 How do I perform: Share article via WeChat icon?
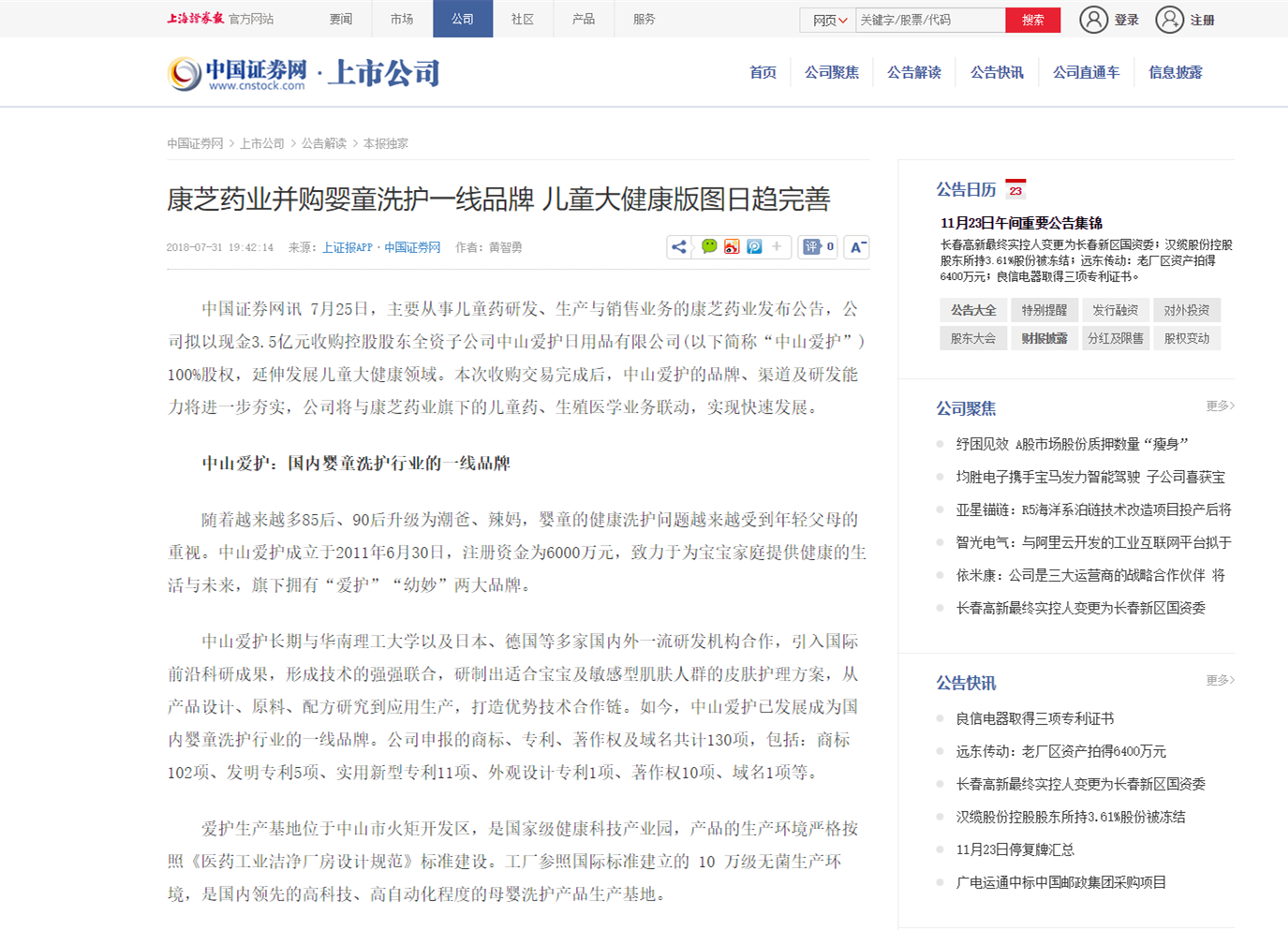pyautogui.click(x=709, y=246)
